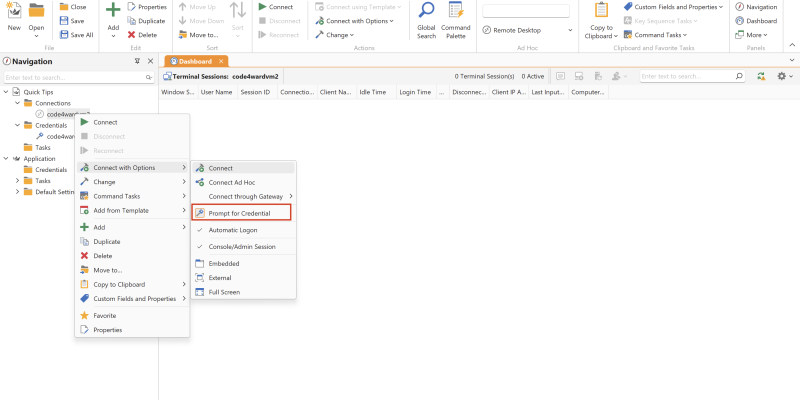
Task: Click the New session ribbon icon
Action: click(x=14, y=20)
